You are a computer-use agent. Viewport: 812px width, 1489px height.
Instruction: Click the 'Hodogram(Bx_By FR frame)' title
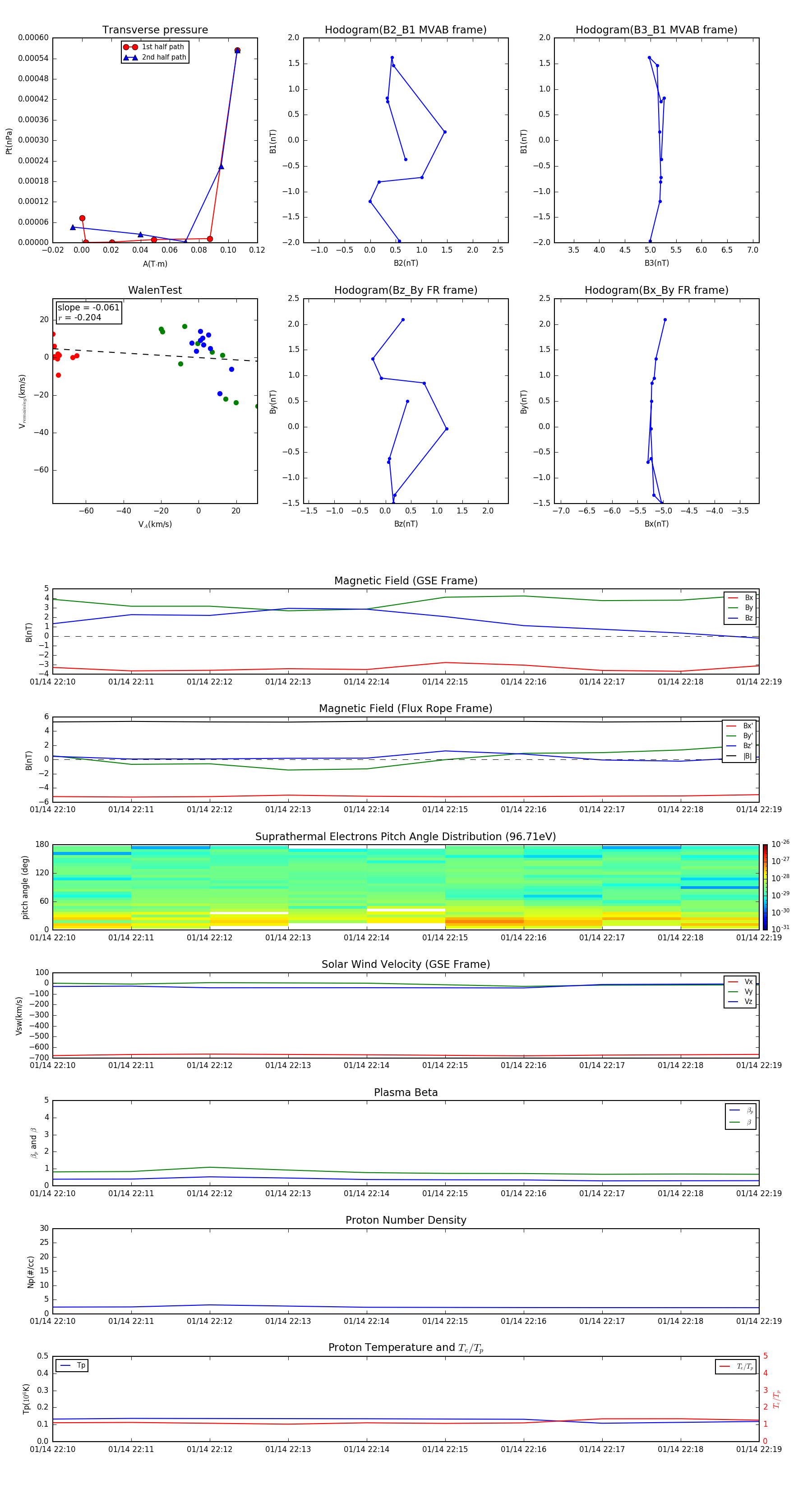[656, 290]
